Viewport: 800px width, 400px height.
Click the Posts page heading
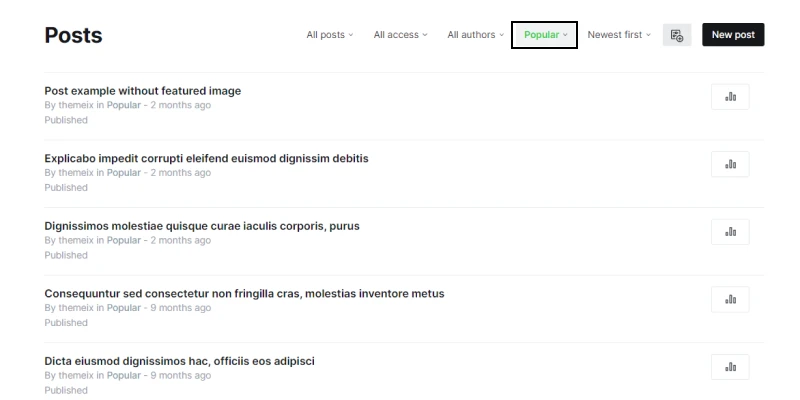74,36
